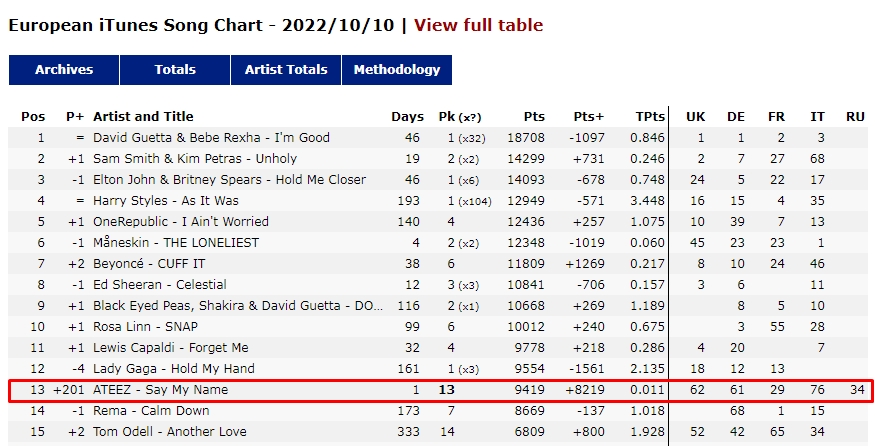Select Måneskin - THE LONELIEST entry

[x=176, y=243]
